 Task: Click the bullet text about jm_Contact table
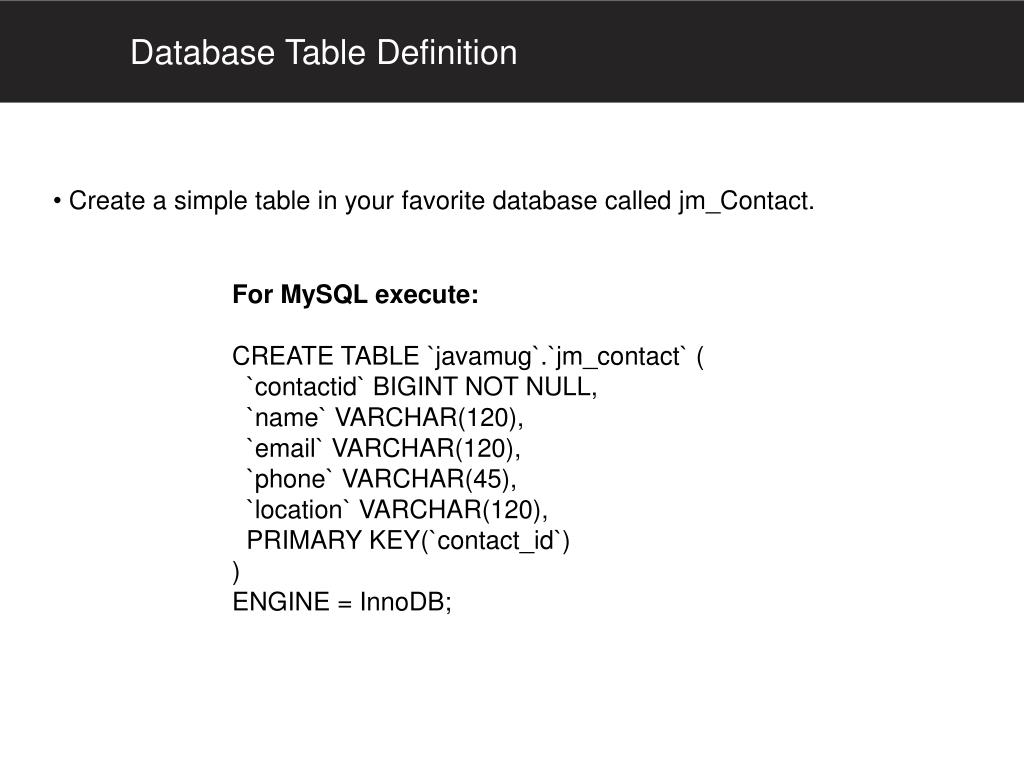tap(441, 200)
